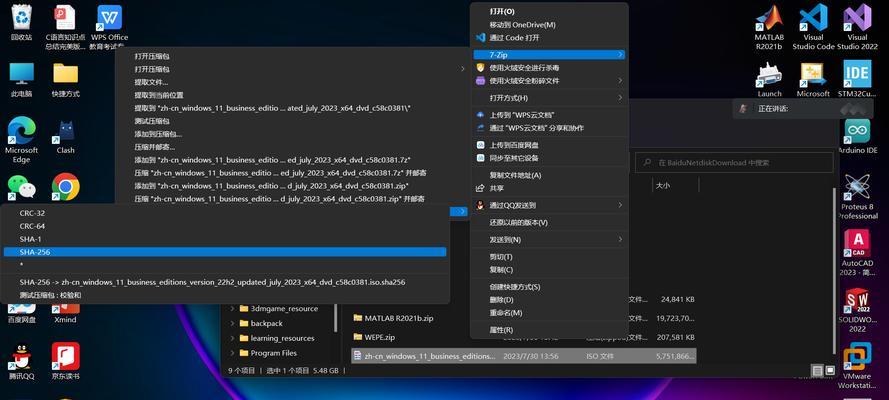Open the C语言知识点 PDF desktop file

65,26
